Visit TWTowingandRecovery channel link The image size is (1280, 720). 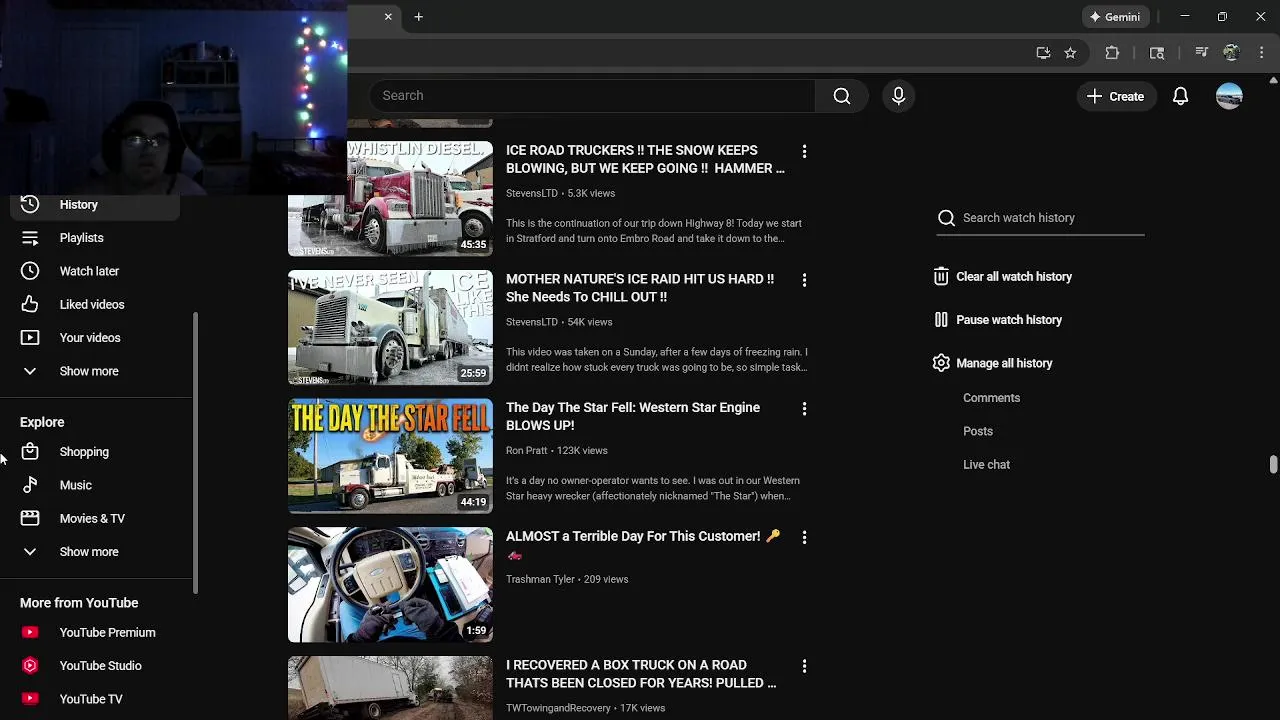point(558,708)
